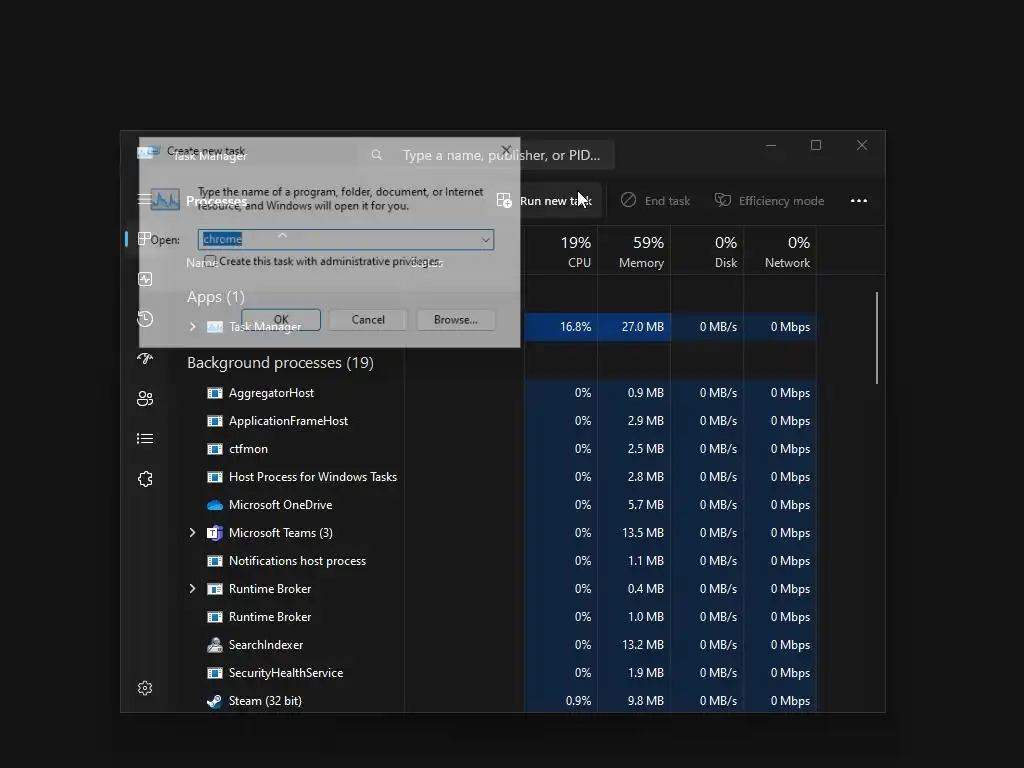Click the Background processes (19) heading

point(280,363)
